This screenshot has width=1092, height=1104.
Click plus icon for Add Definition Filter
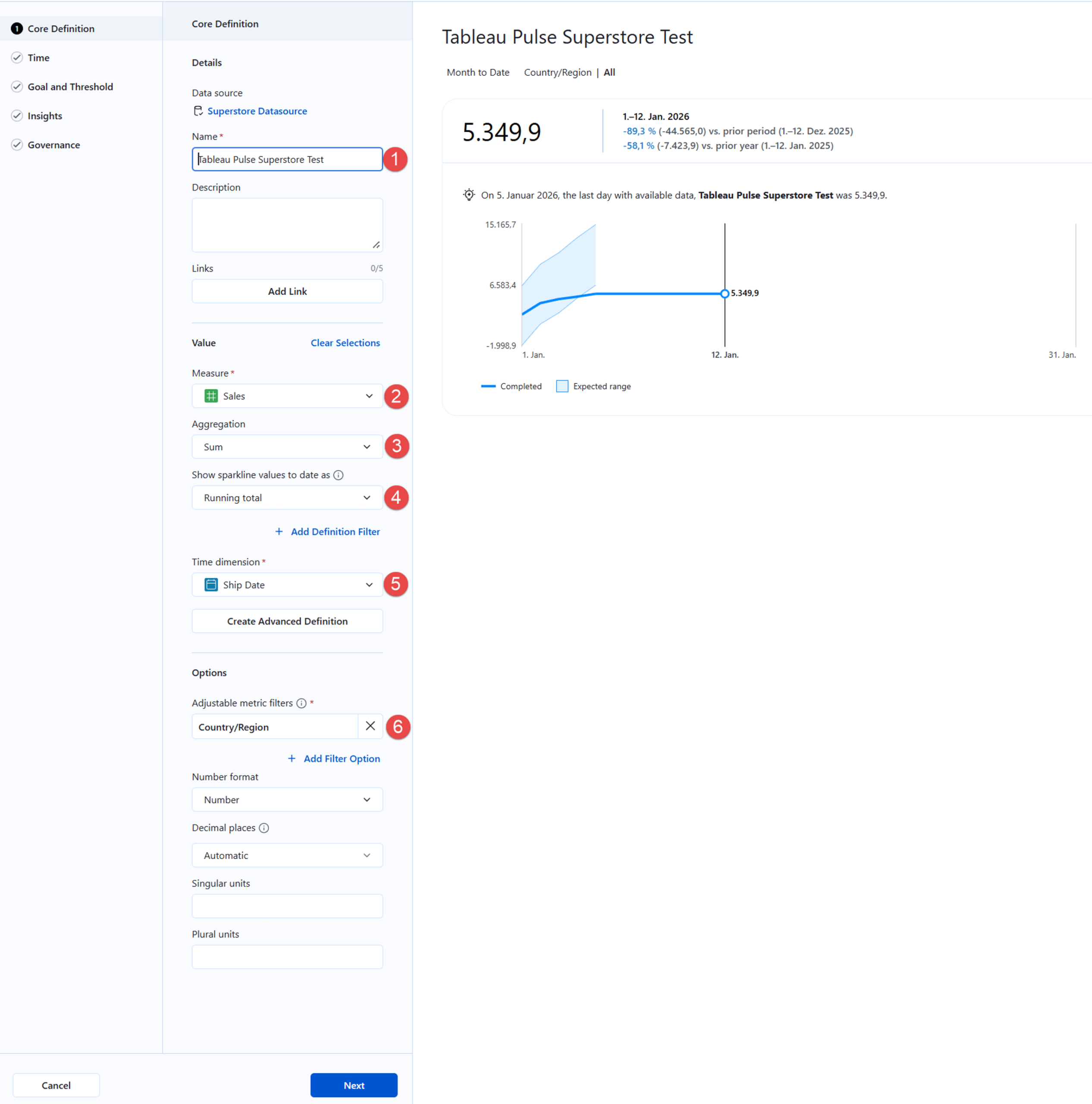tap(279, 531)
